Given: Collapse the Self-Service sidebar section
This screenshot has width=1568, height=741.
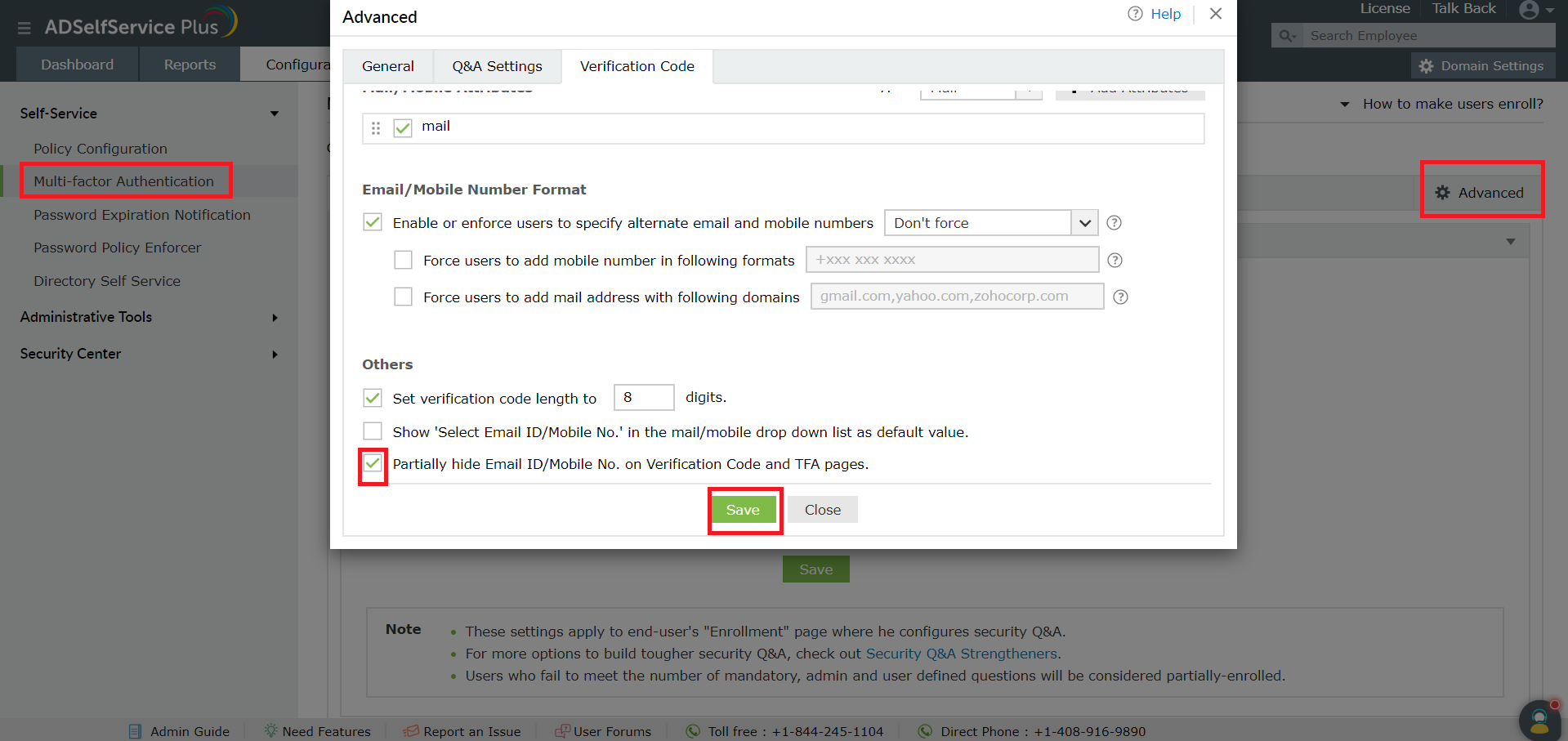Looking at the screenshot, I should tap(275, 114).
